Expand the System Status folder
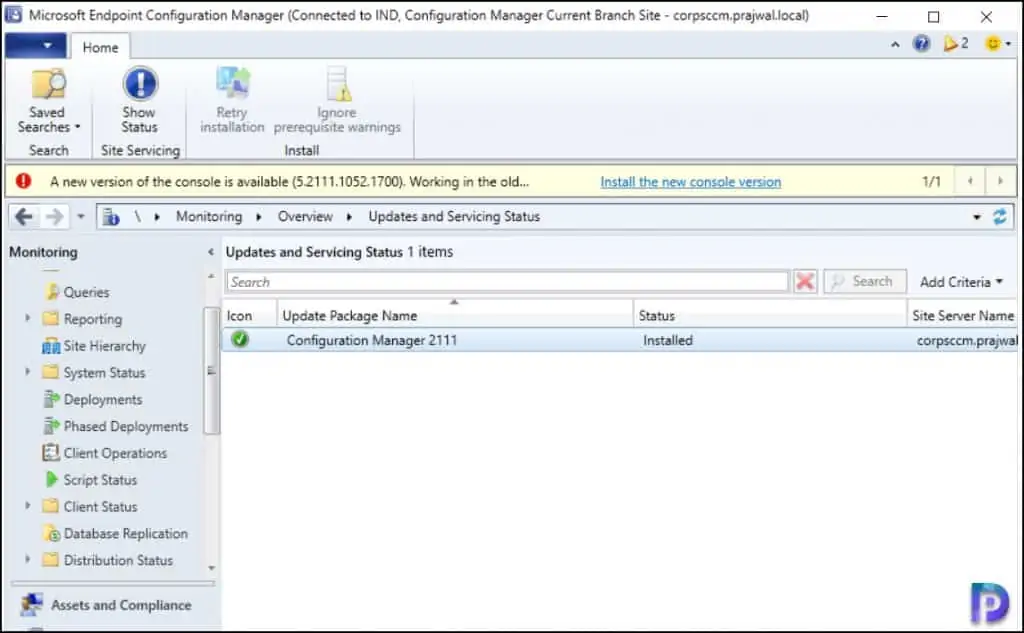 27,372
